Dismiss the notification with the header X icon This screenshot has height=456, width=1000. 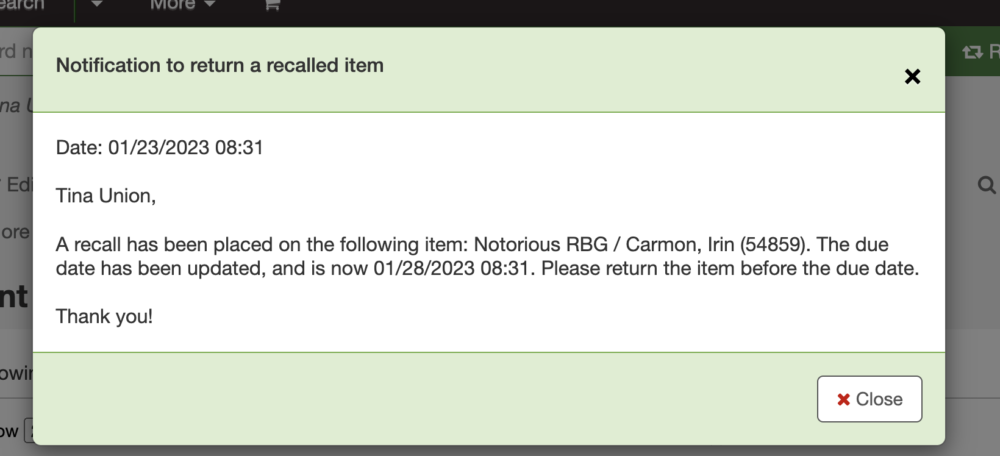coord(912,77)
